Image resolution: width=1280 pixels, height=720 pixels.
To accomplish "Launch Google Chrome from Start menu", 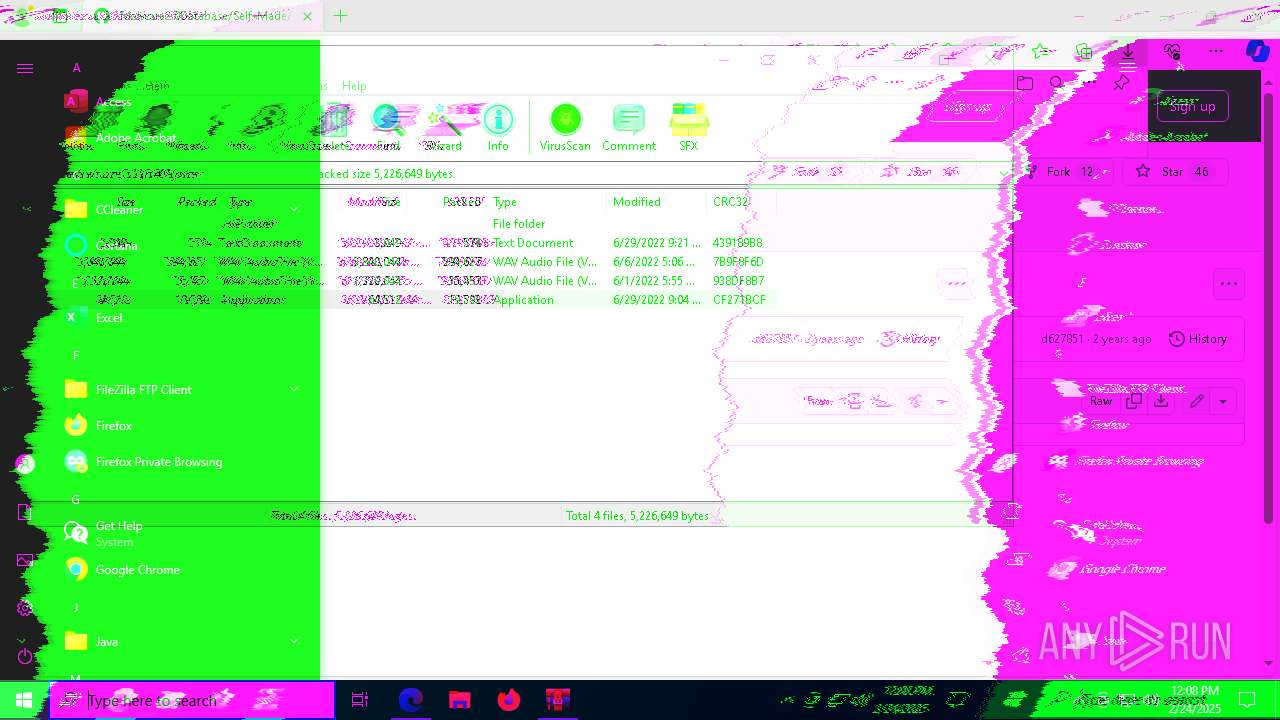I will pyautogui.click(x=137, y=570).
